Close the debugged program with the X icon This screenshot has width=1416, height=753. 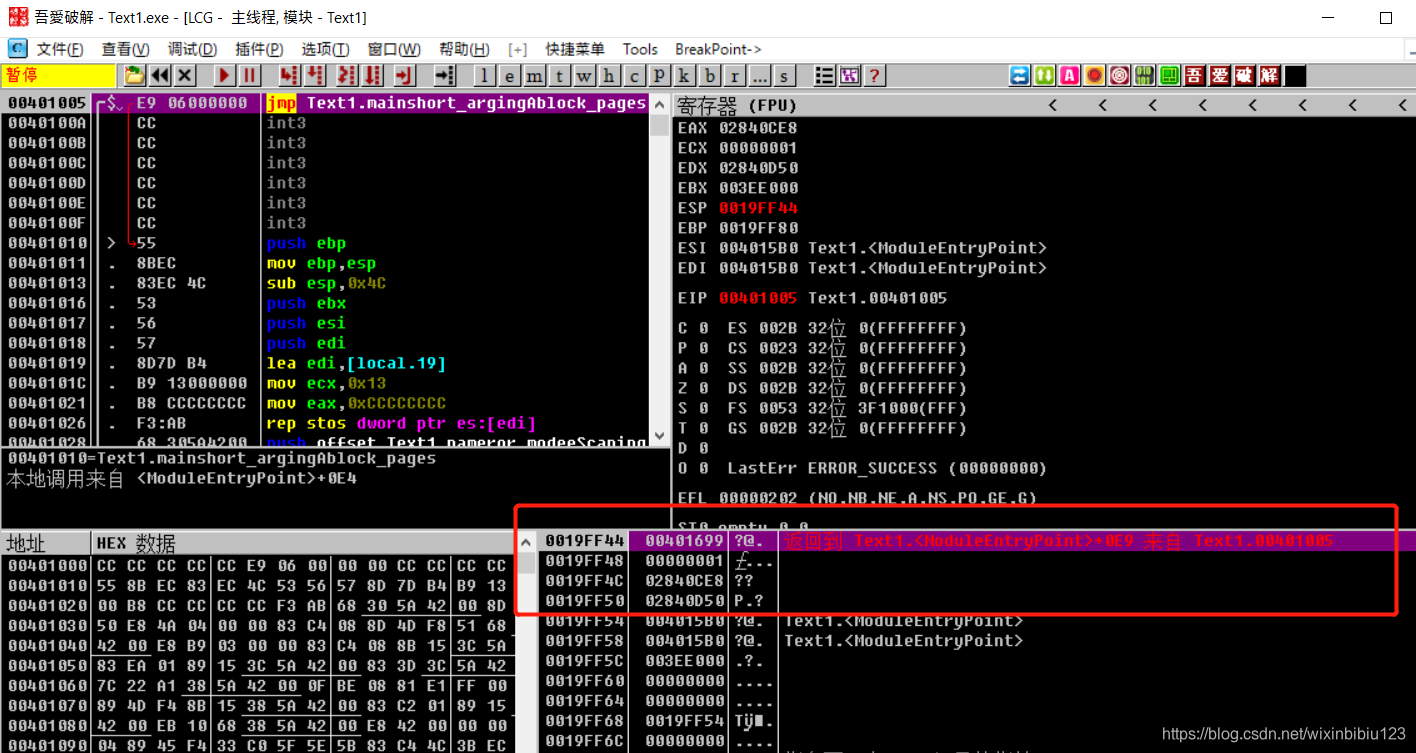185,76
